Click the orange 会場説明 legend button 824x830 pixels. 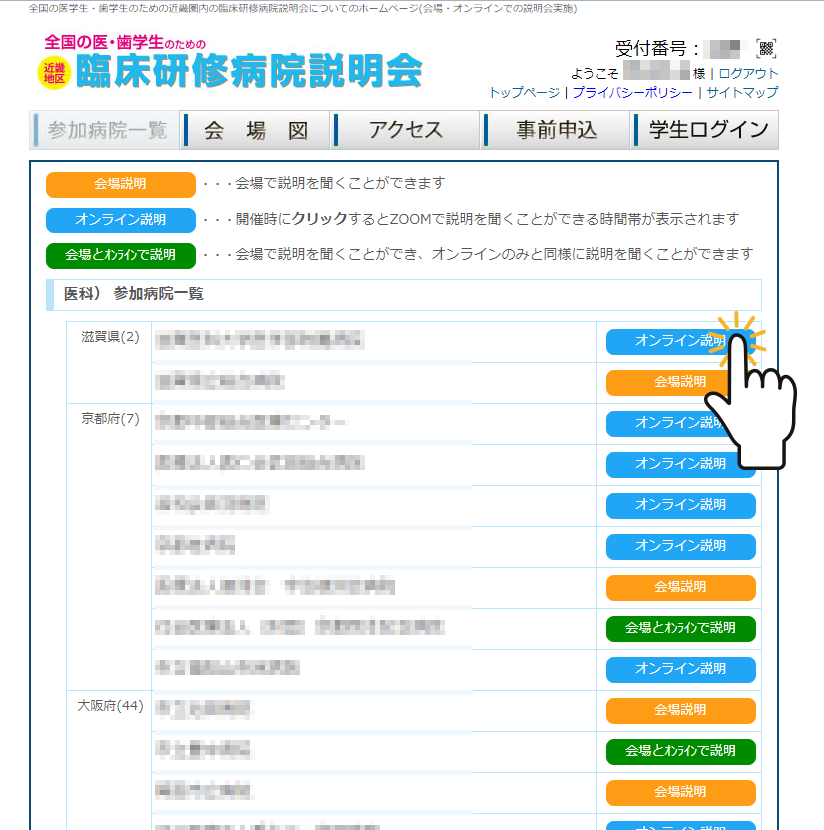(x=120, y=184)
